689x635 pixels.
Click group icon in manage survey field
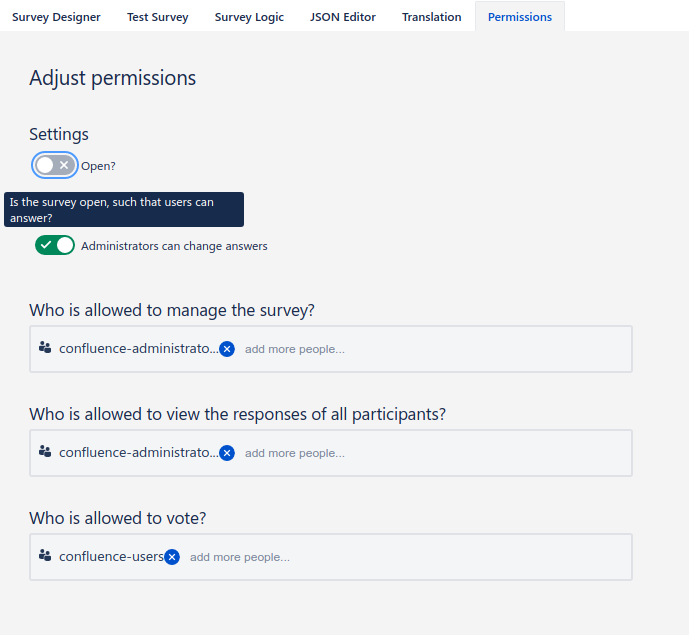[x=45, y=348]
